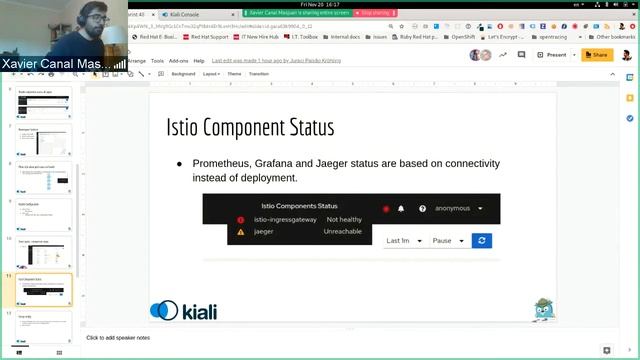640x360 pixels.
Task: Select slide 9 thumbnail in filmstrip
Action: (44, 216)
